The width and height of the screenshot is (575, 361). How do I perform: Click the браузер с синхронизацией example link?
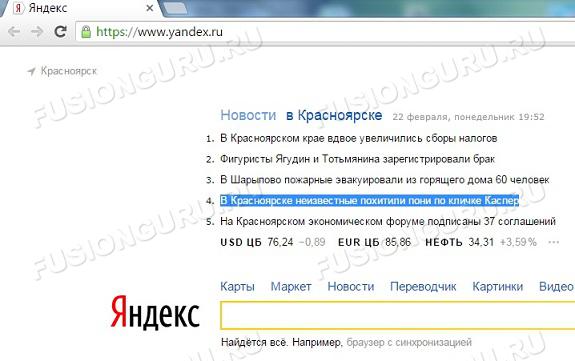(x=409, y=342)
